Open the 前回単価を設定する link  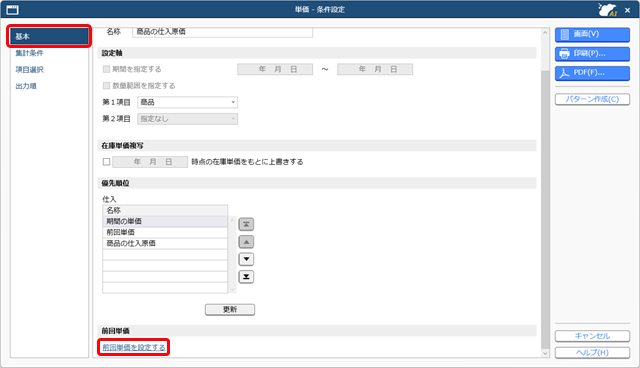134,347
